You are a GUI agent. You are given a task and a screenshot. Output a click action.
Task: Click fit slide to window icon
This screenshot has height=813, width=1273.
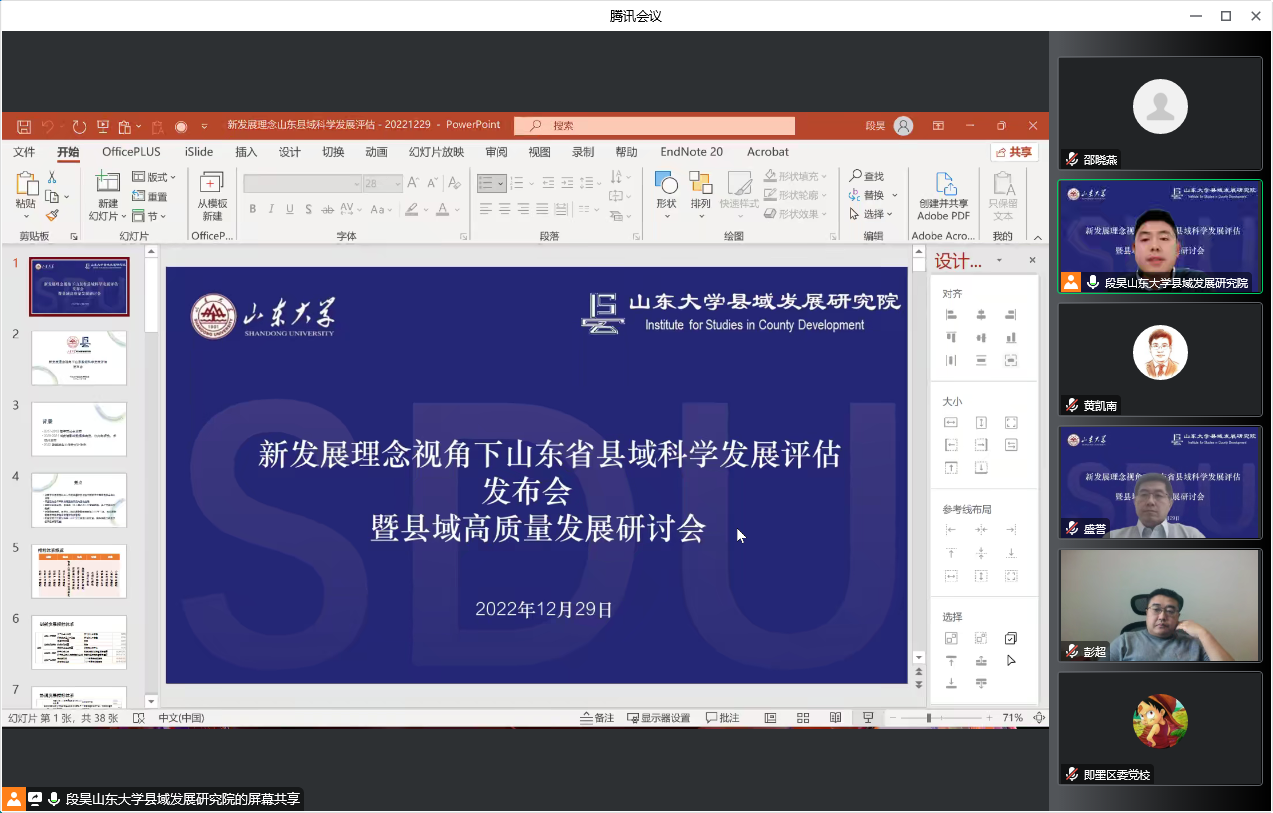[1039, 718]
